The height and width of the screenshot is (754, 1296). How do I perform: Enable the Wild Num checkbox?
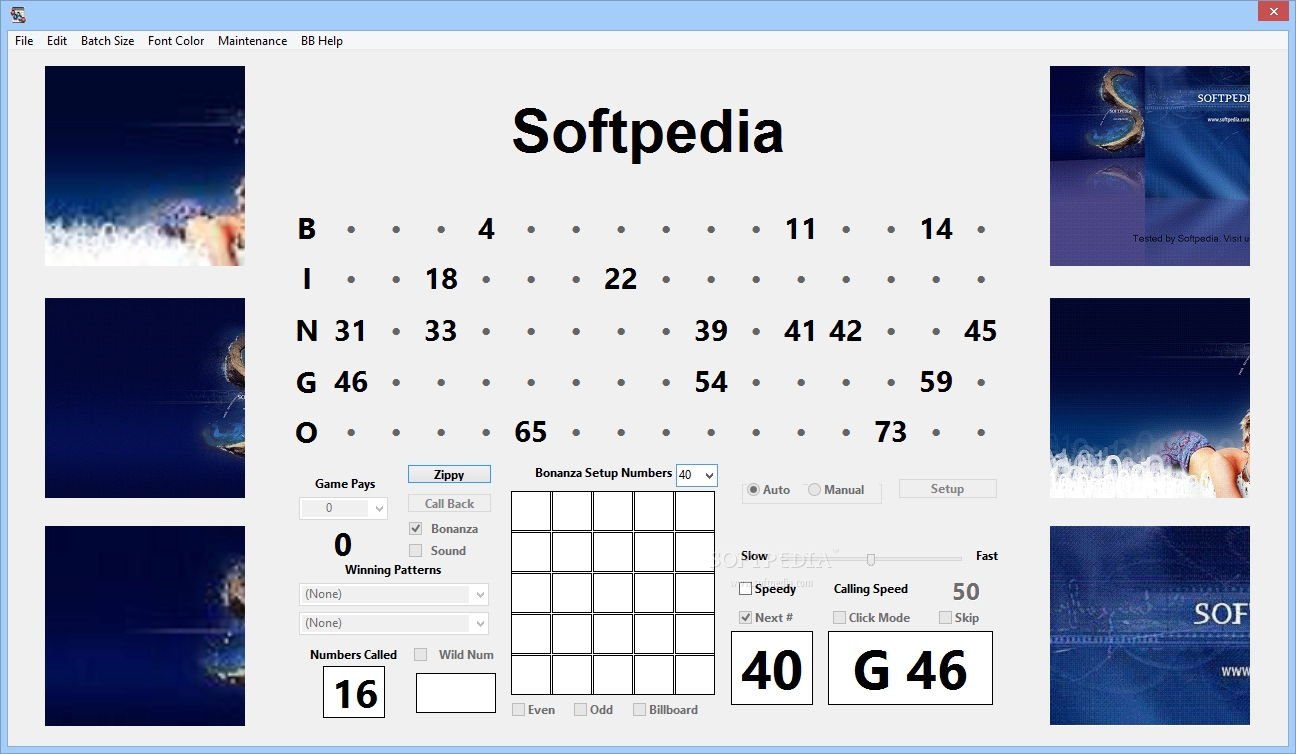[x=421, y=654]
